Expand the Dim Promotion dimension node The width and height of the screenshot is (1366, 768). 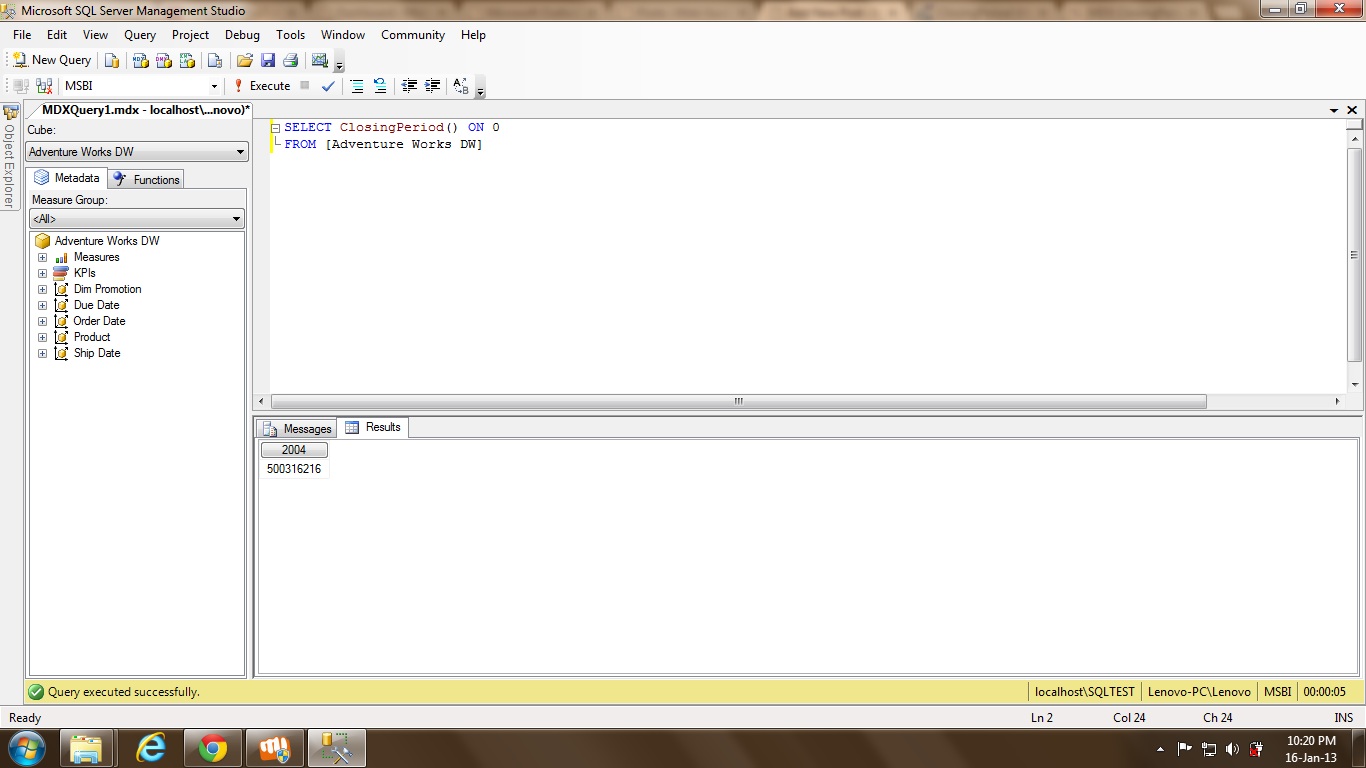(42, 289)
